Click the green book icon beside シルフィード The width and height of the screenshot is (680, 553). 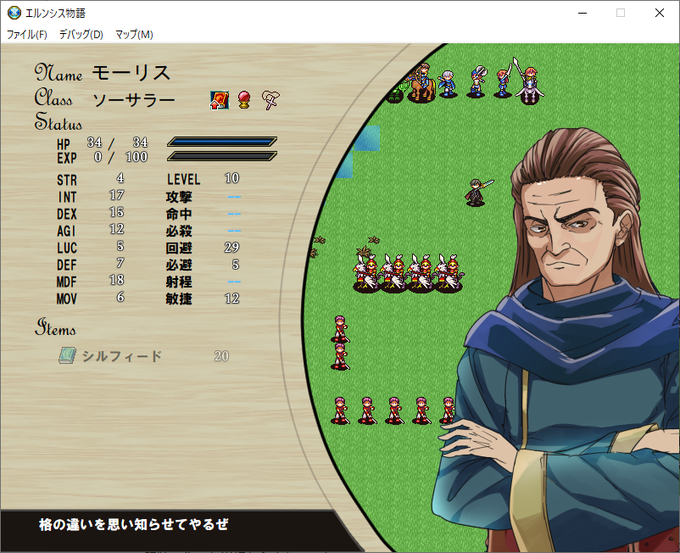point(67,356)
